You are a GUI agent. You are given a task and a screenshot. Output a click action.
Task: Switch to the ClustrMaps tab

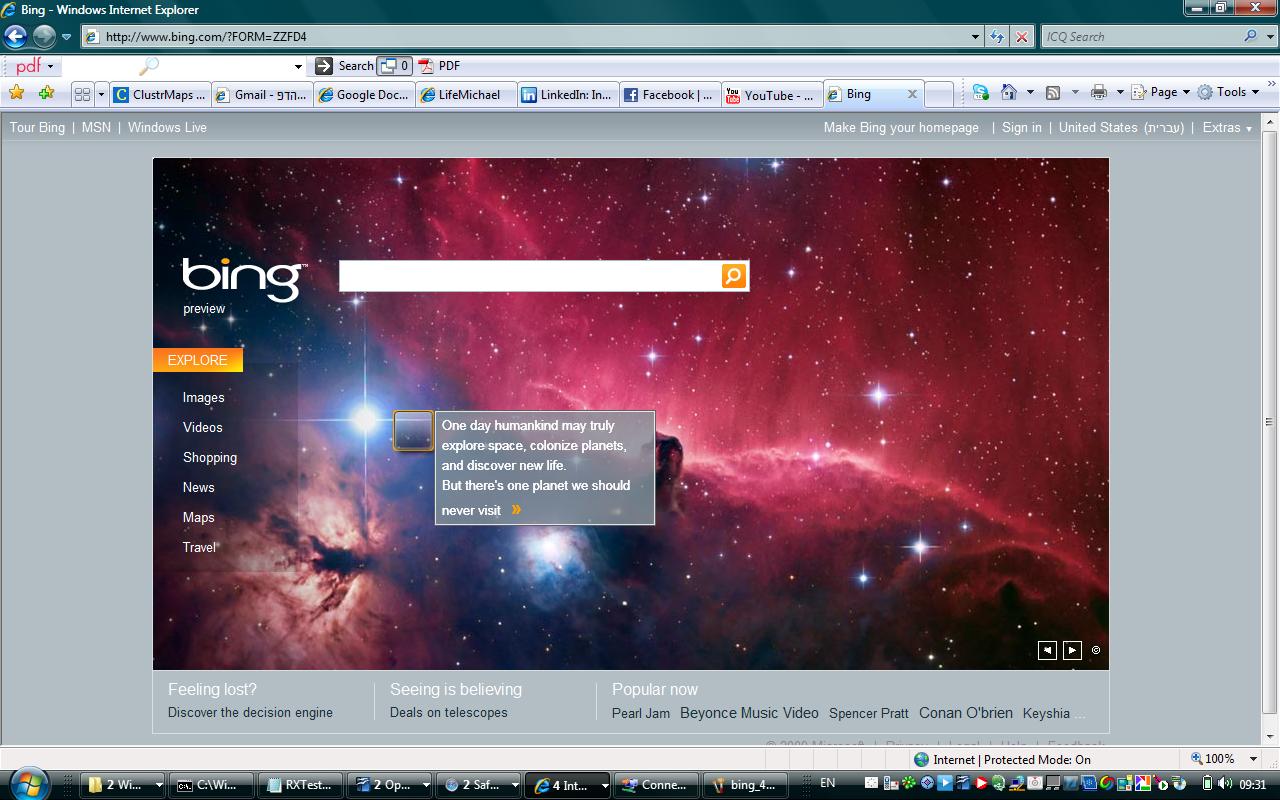pyautogui.click(x=160, y=95)
